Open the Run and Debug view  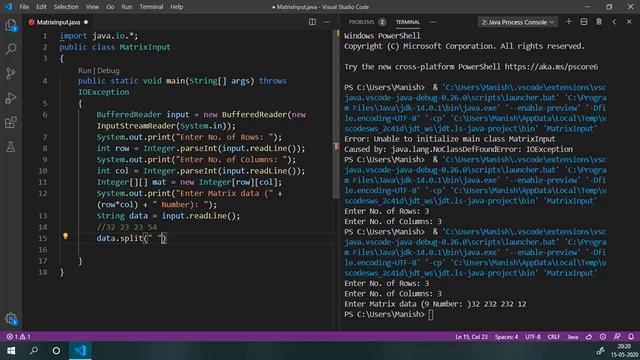coord(11,98)
